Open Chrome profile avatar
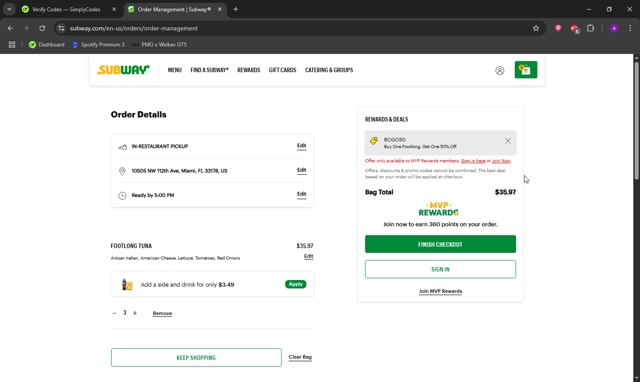This screenshot has height=382, width=640. coord(614,28)
